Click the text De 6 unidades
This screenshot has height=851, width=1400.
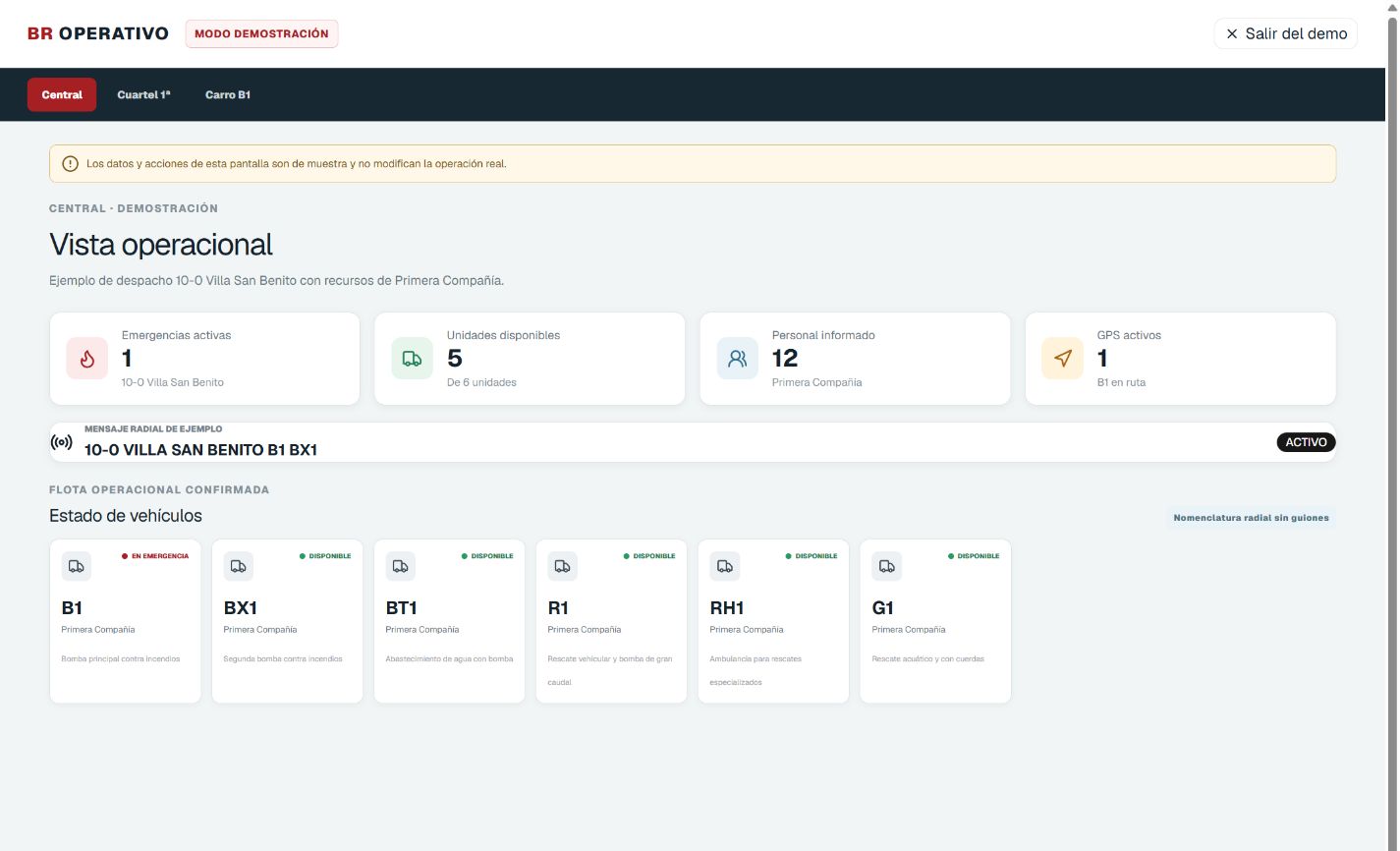coord(481,382)
